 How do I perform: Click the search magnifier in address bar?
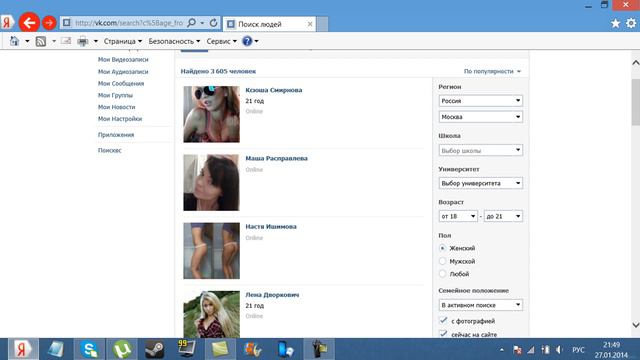tap(191, 23)
